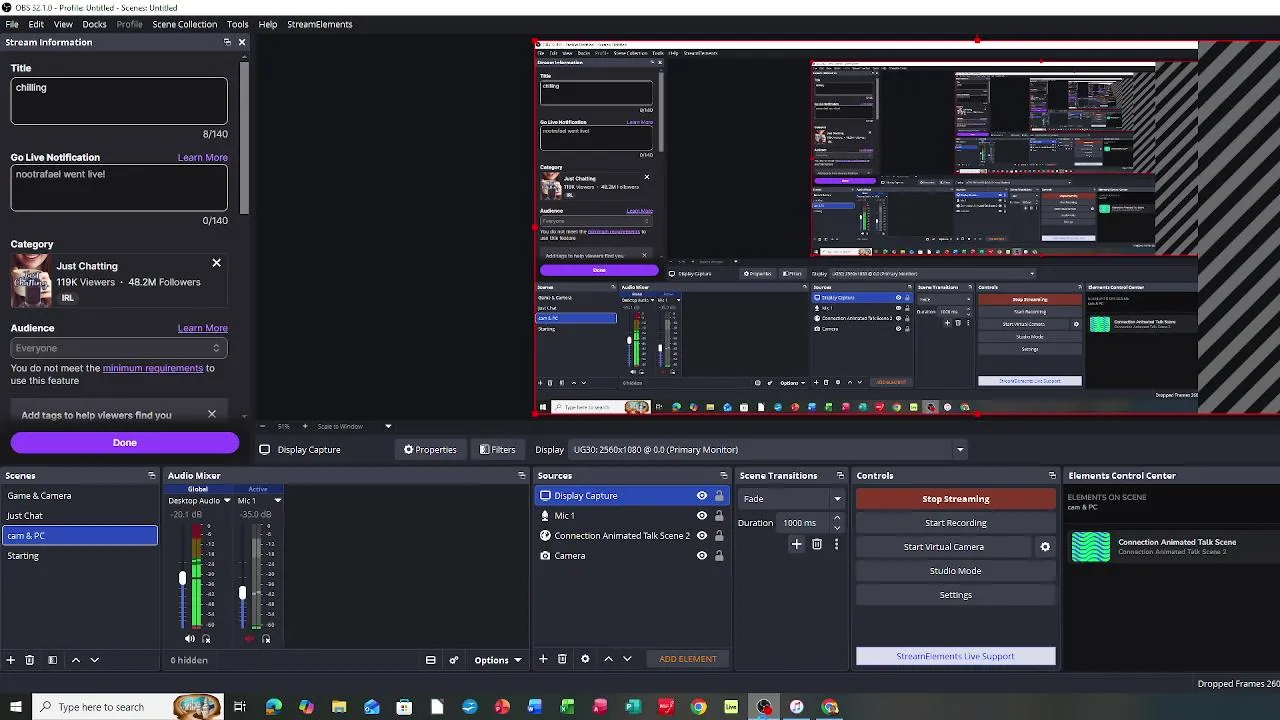The width and height of the screenshot is (1280, 720).
Task: Dismiss the add tags suggestion
Action: [x=212, y=414]
